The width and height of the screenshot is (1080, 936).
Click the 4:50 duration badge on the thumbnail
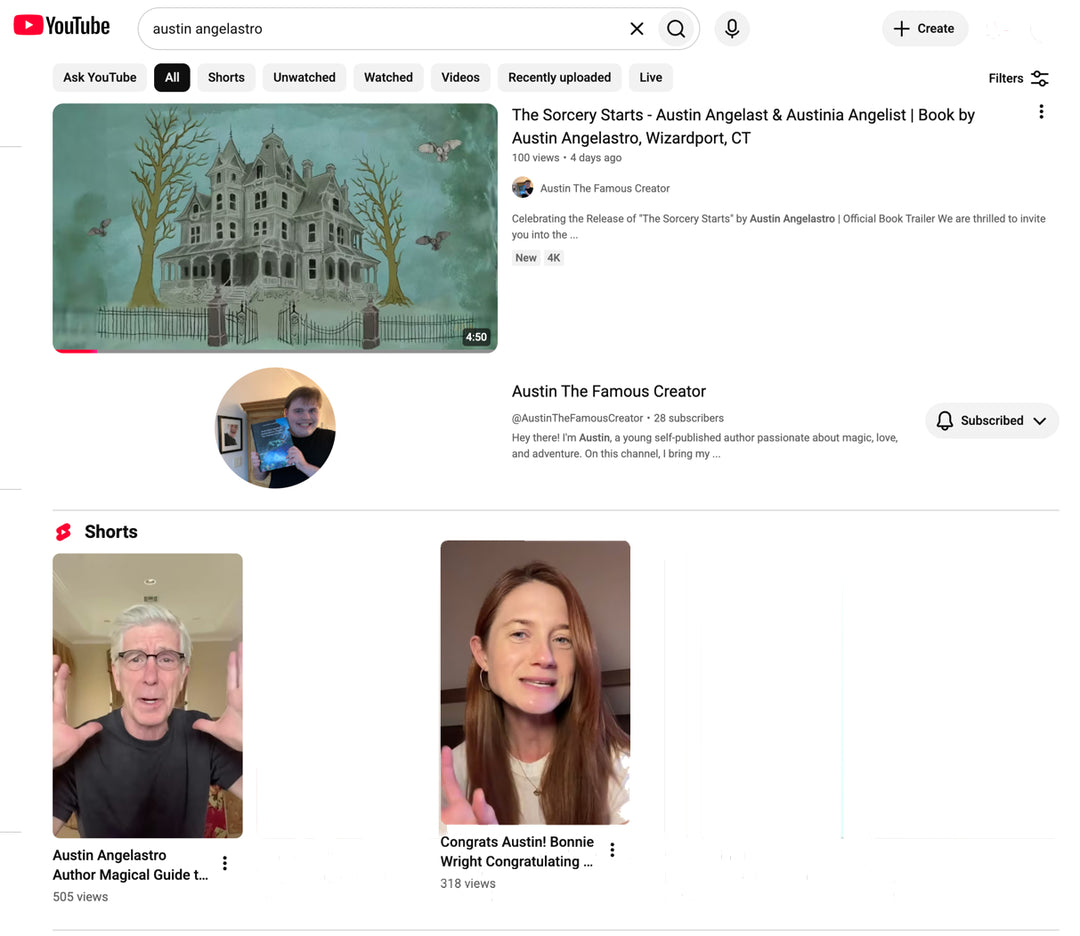click(x=476, y=337)
